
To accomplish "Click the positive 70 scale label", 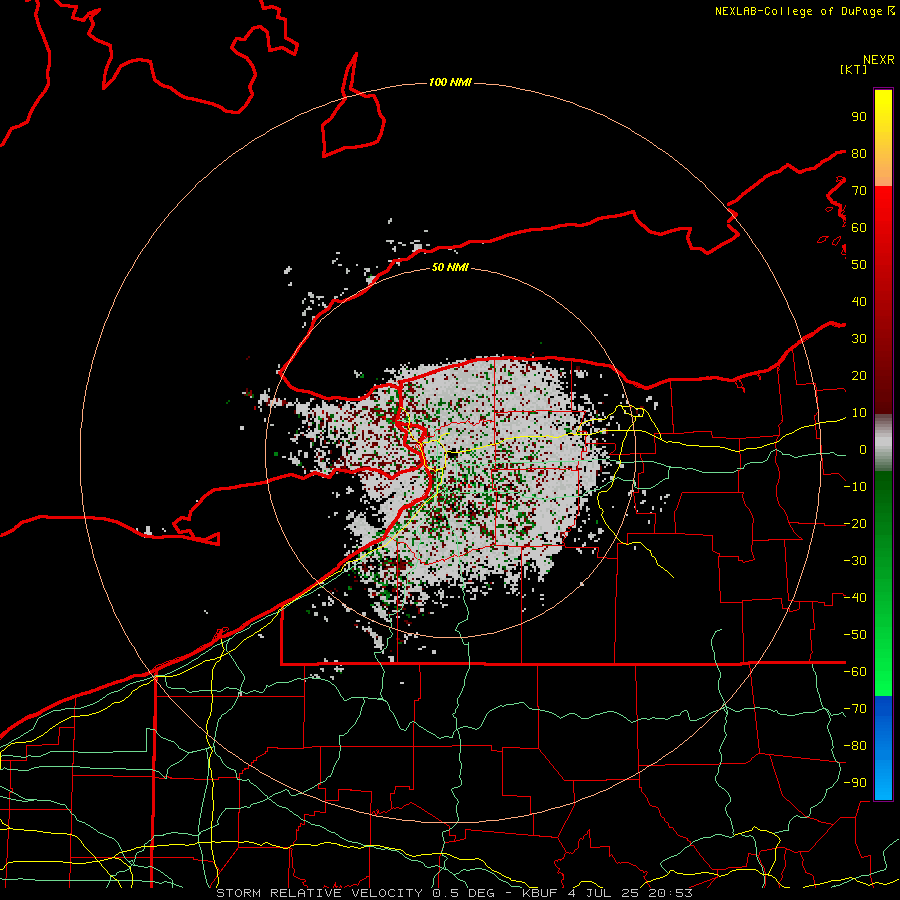I will pyautogui.click(x=859, y=191).
